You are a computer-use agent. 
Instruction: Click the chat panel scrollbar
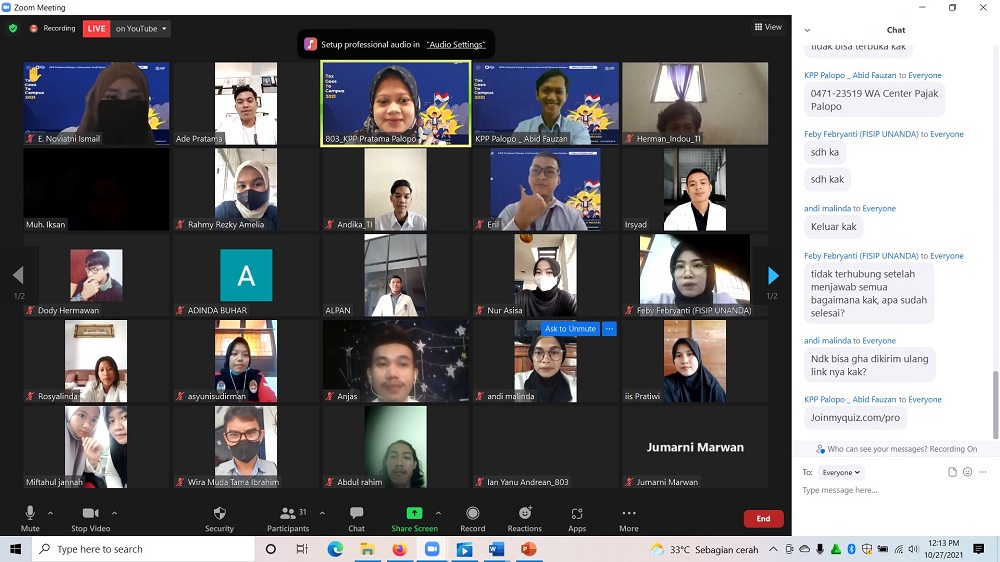[x=994, y=400]
